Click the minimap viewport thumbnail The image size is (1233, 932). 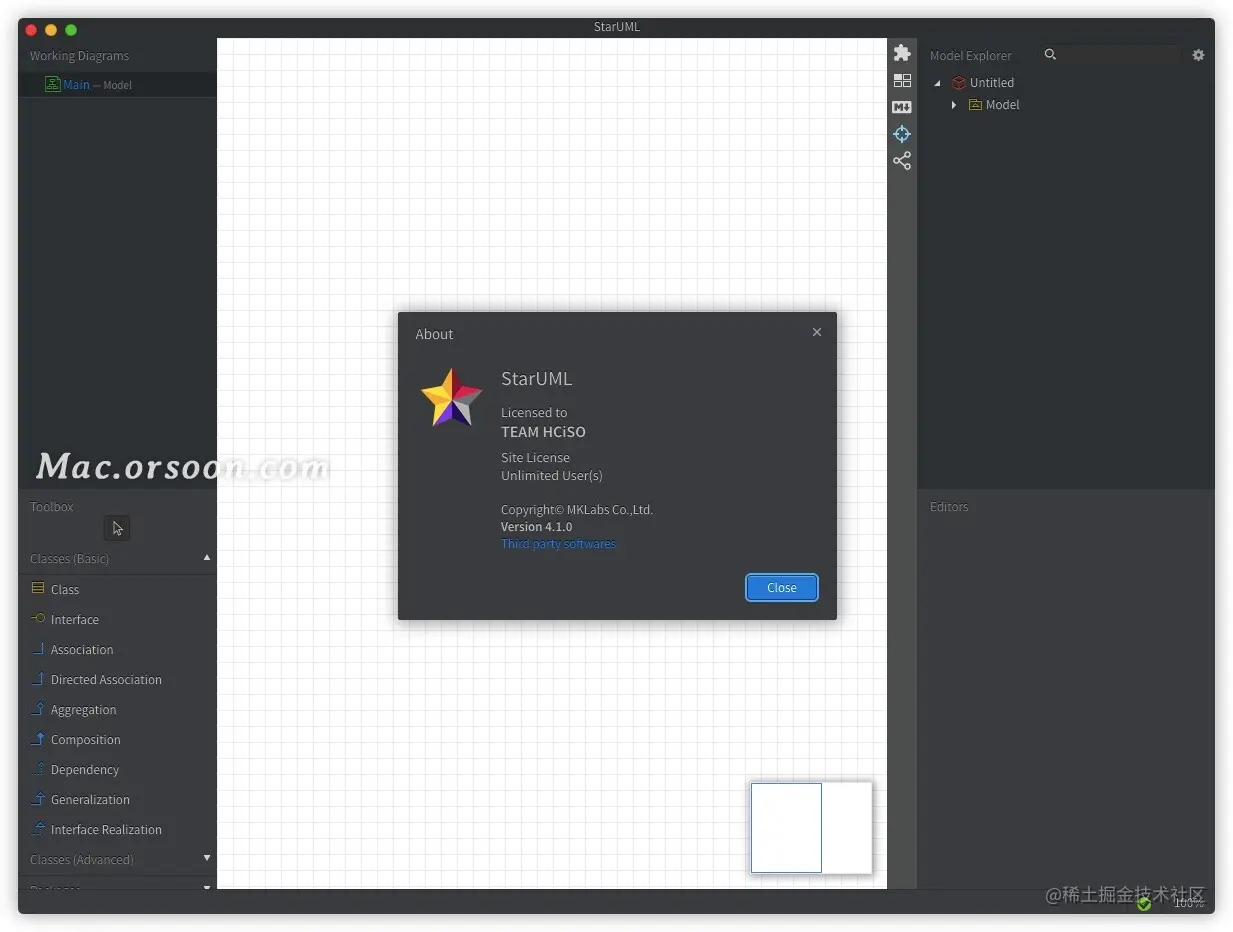786,828
